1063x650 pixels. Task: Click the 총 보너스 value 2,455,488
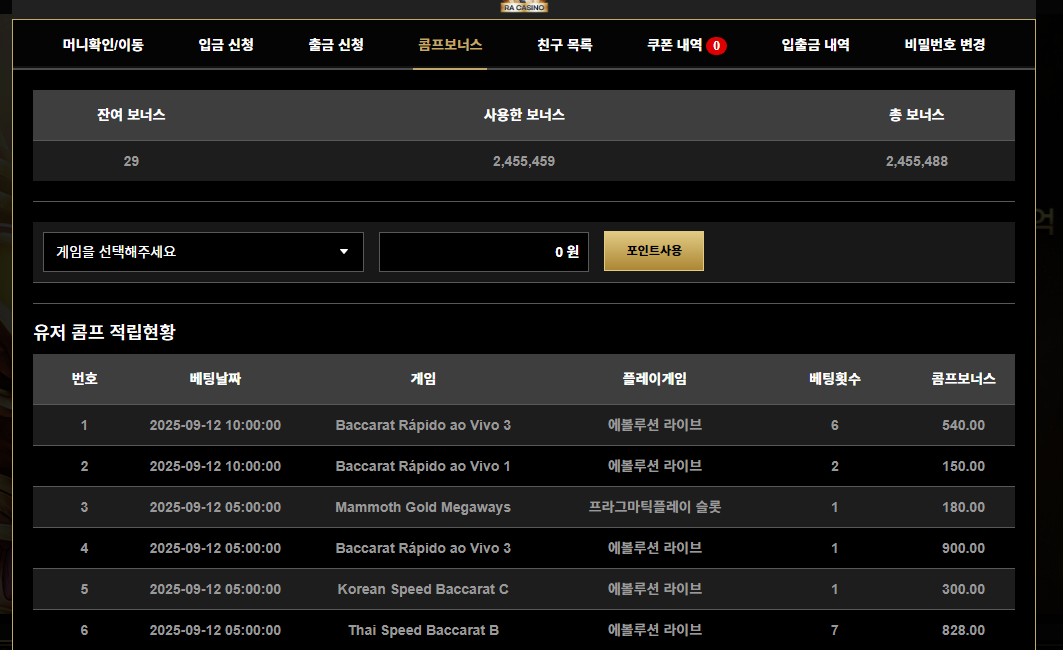tap(917, 161)
